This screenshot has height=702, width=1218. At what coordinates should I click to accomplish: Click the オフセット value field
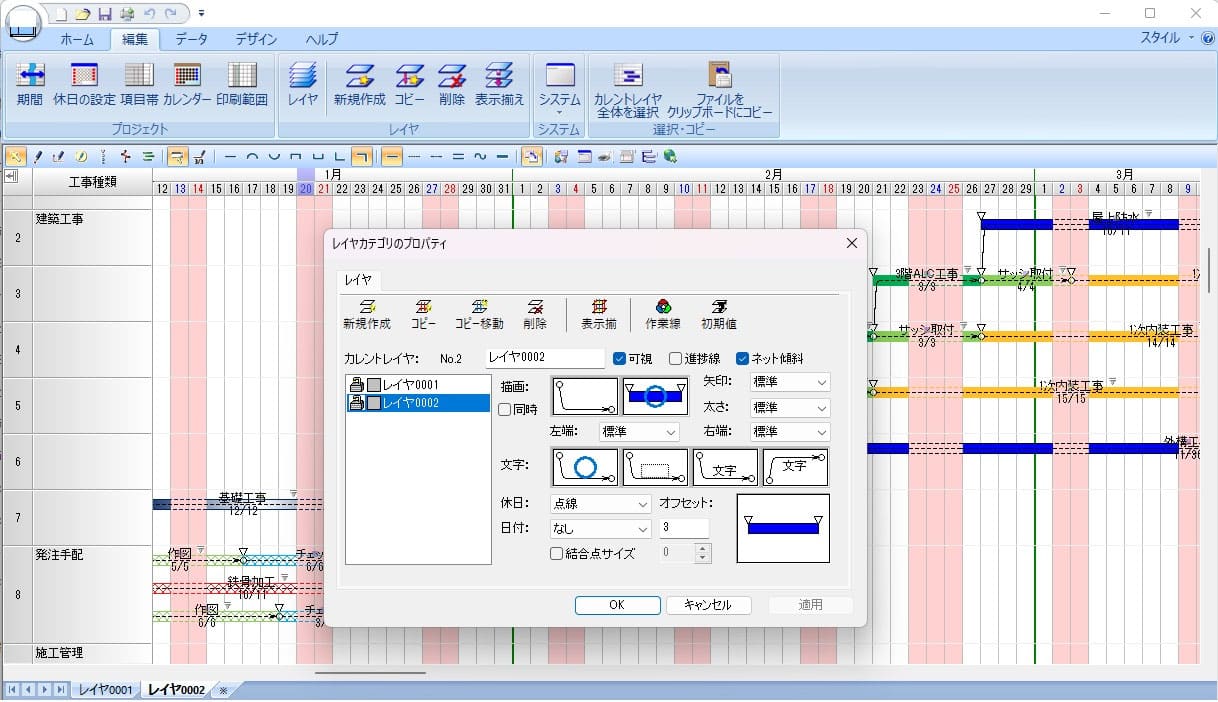pyautogui.click(x=684, y=528)
